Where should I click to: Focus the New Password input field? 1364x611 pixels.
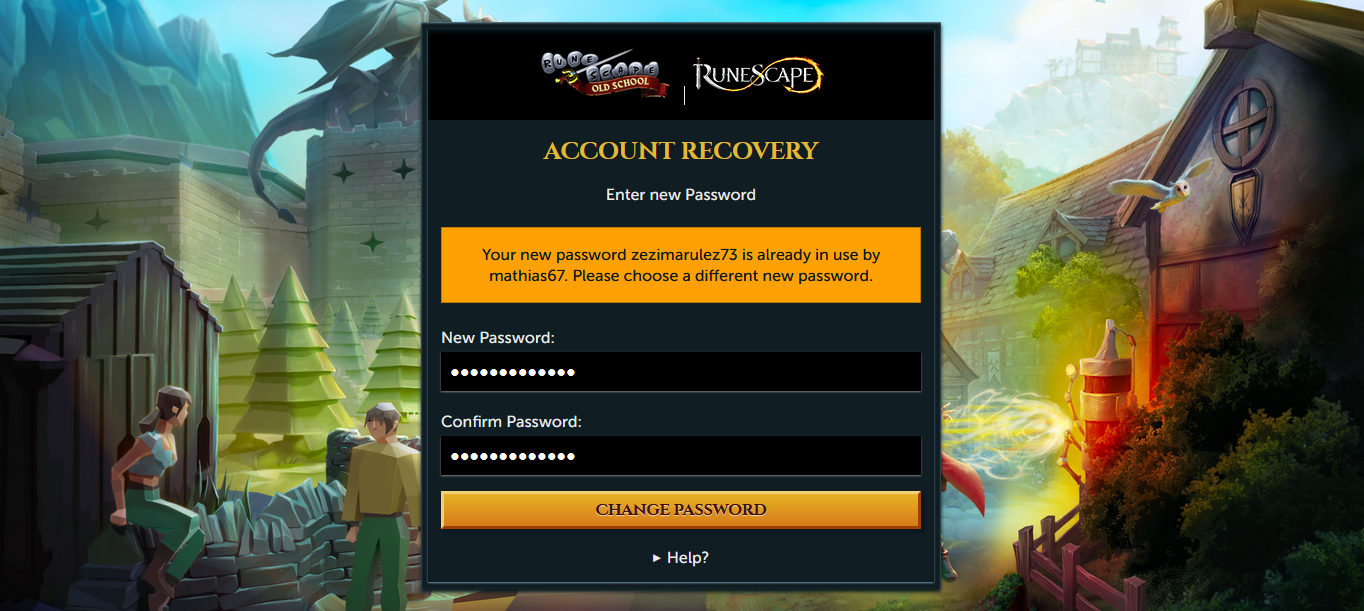click(681, 372)
